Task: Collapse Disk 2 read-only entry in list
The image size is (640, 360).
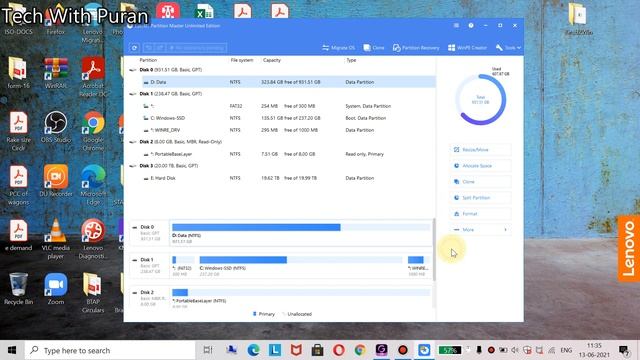Action: (x=132, y=142)
